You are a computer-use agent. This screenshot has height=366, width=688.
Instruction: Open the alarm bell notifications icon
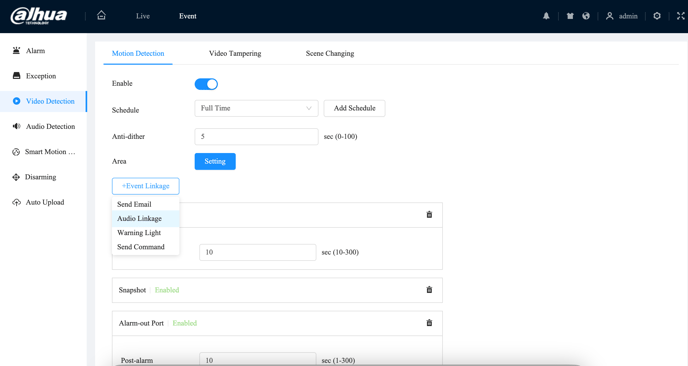point(546,16)
